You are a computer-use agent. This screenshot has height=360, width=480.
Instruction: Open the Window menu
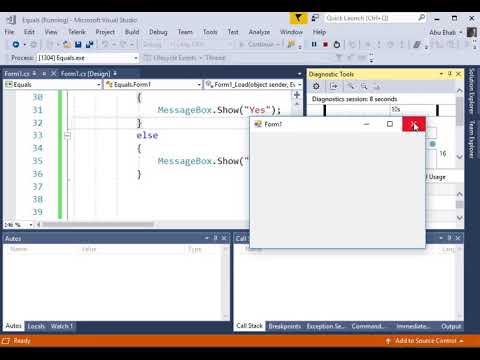click(291, 32)
